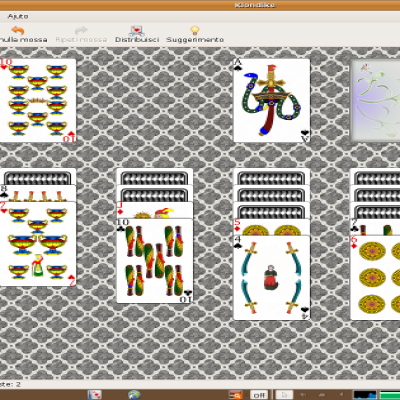
Task: Click the empty foundation slot with floral design
Action: [375, 101]
